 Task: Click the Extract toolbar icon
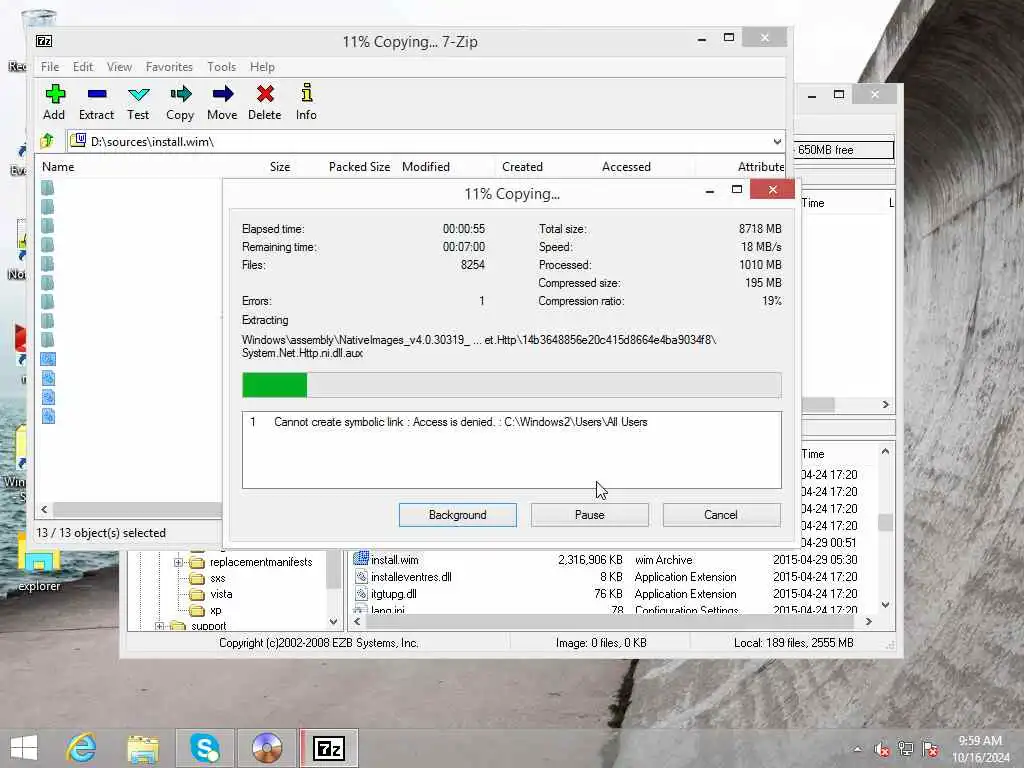point(97,94)
